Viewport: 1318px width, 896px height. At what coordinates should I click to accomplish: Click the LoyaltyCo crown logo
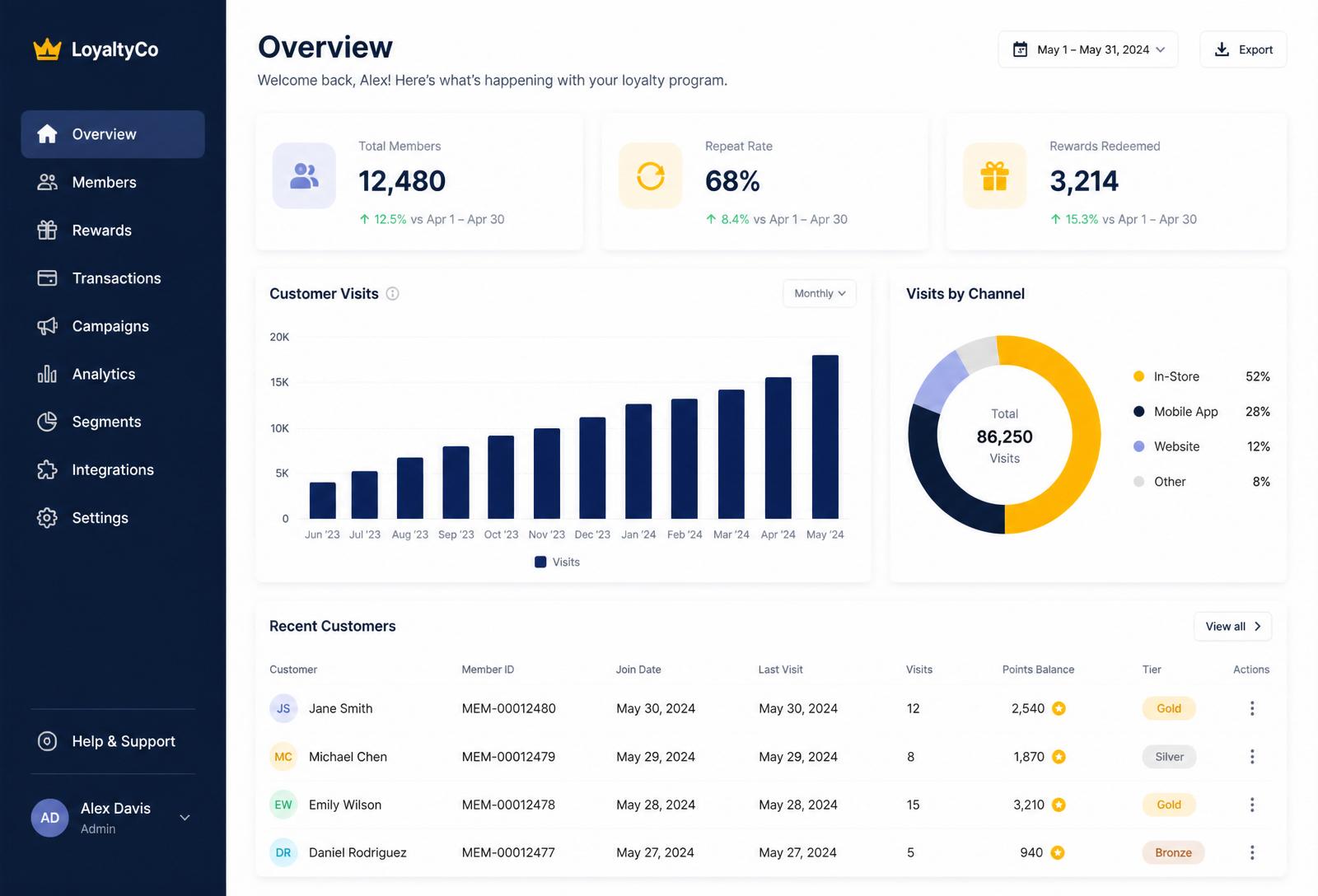(47, 49)
